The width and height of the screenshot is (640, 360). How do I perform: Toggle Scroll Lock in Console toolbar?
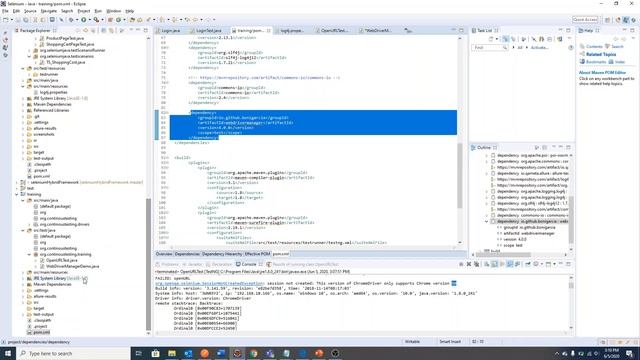(x=494, y=264)
